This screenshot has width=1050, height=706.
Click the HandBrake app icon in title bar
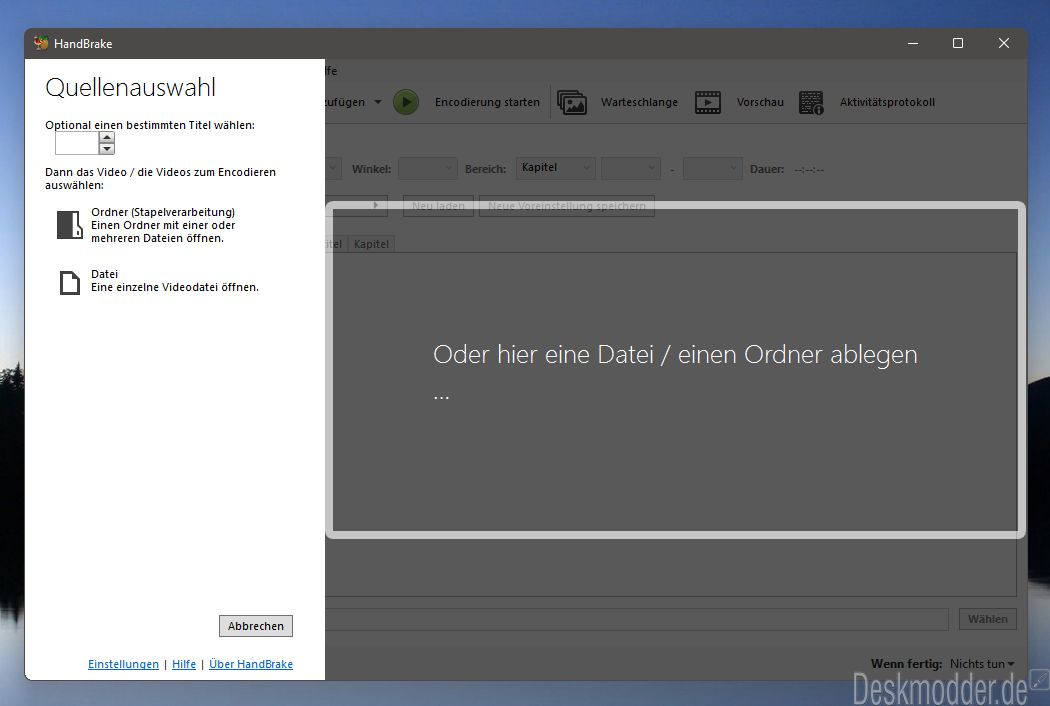coord(41,44)
